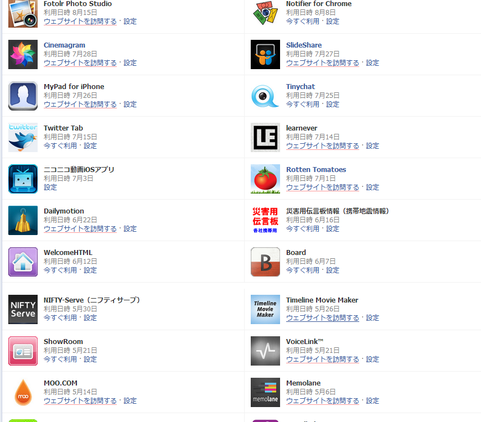Click the Cinemagram pinwheel icon
This screenshot has width=481, height=422.
tap(23, 54)
